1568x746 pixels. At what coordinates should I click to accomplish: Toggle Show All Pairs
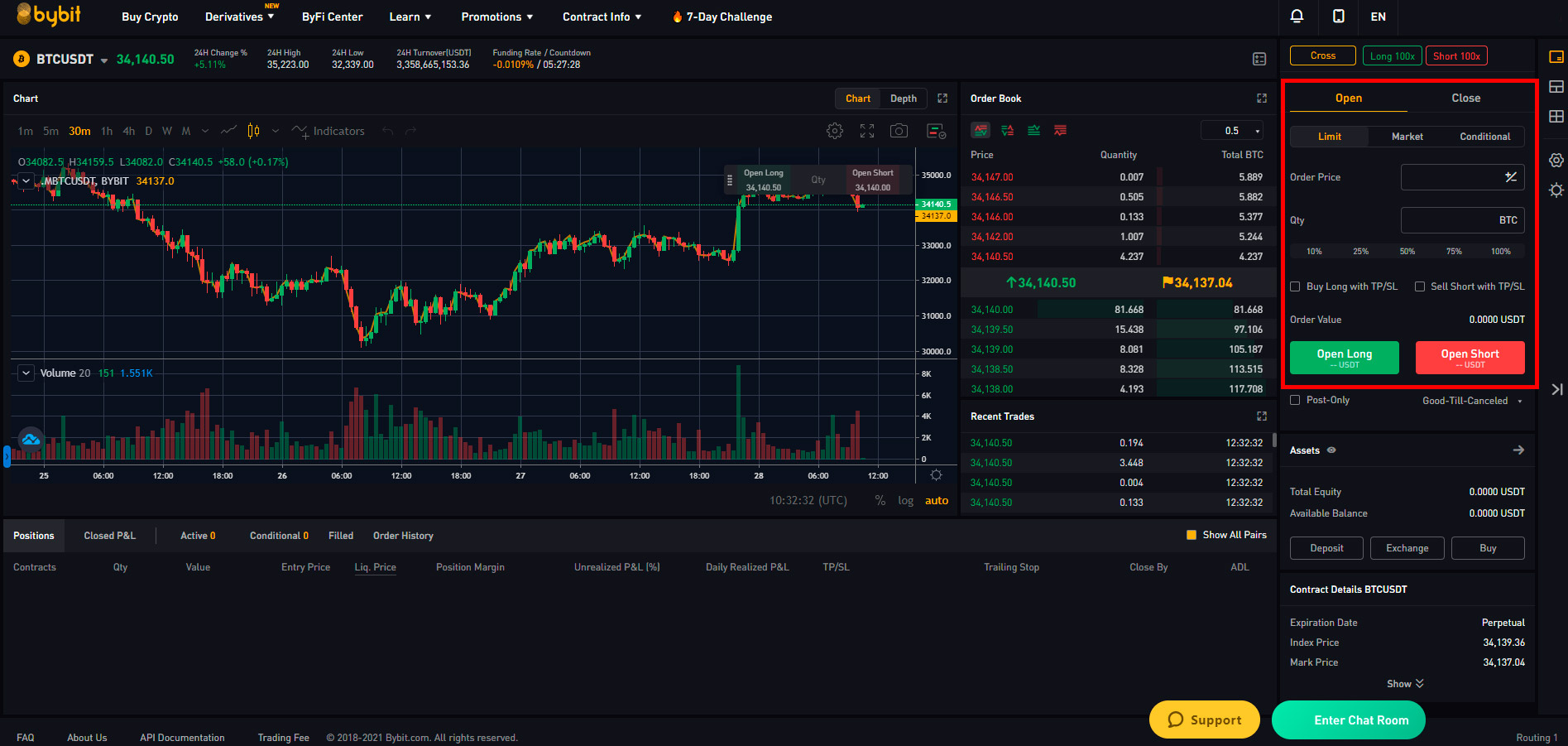(1192, 535)
